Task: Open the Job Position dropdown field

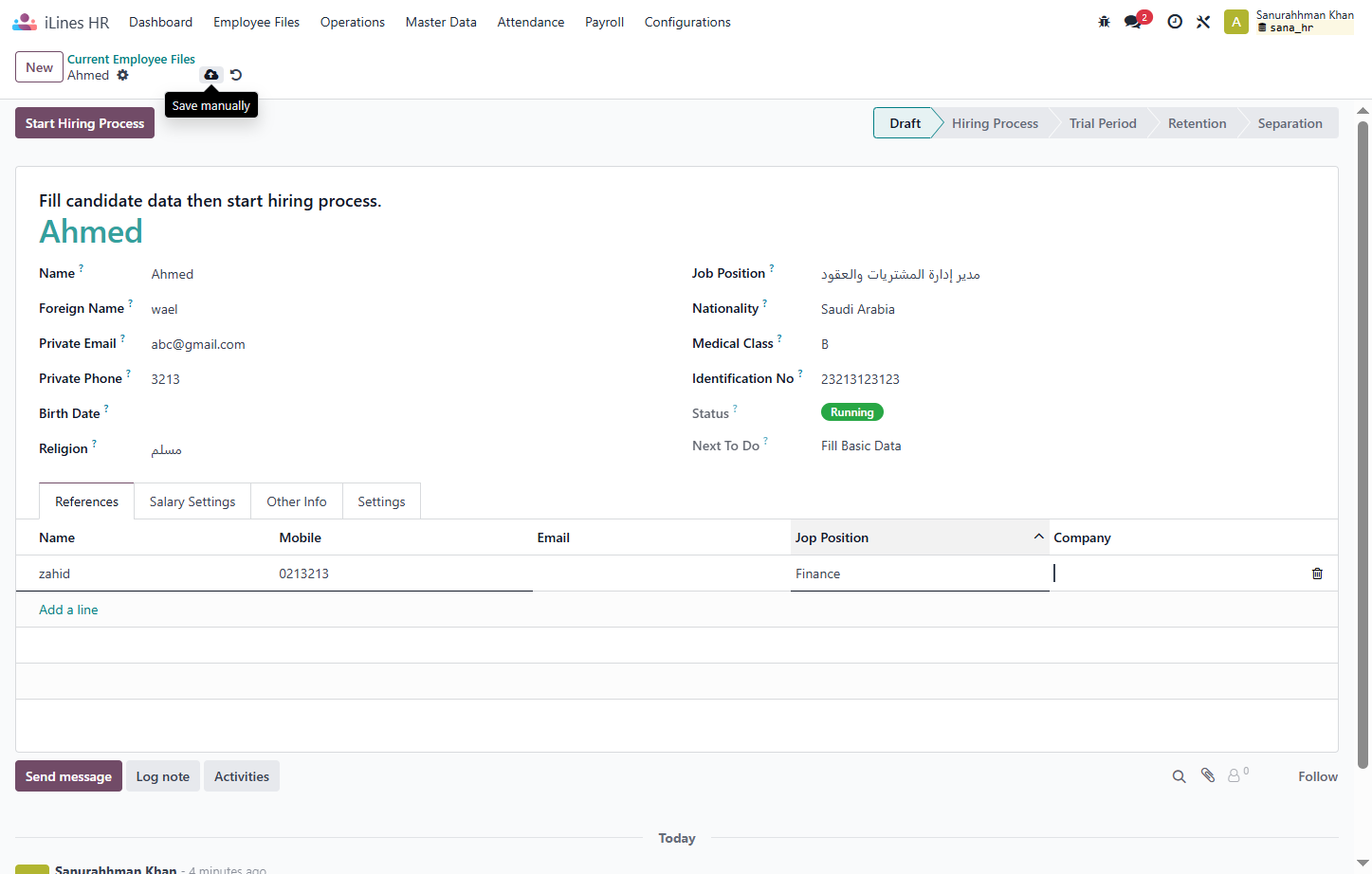Action: (1067, 274)
